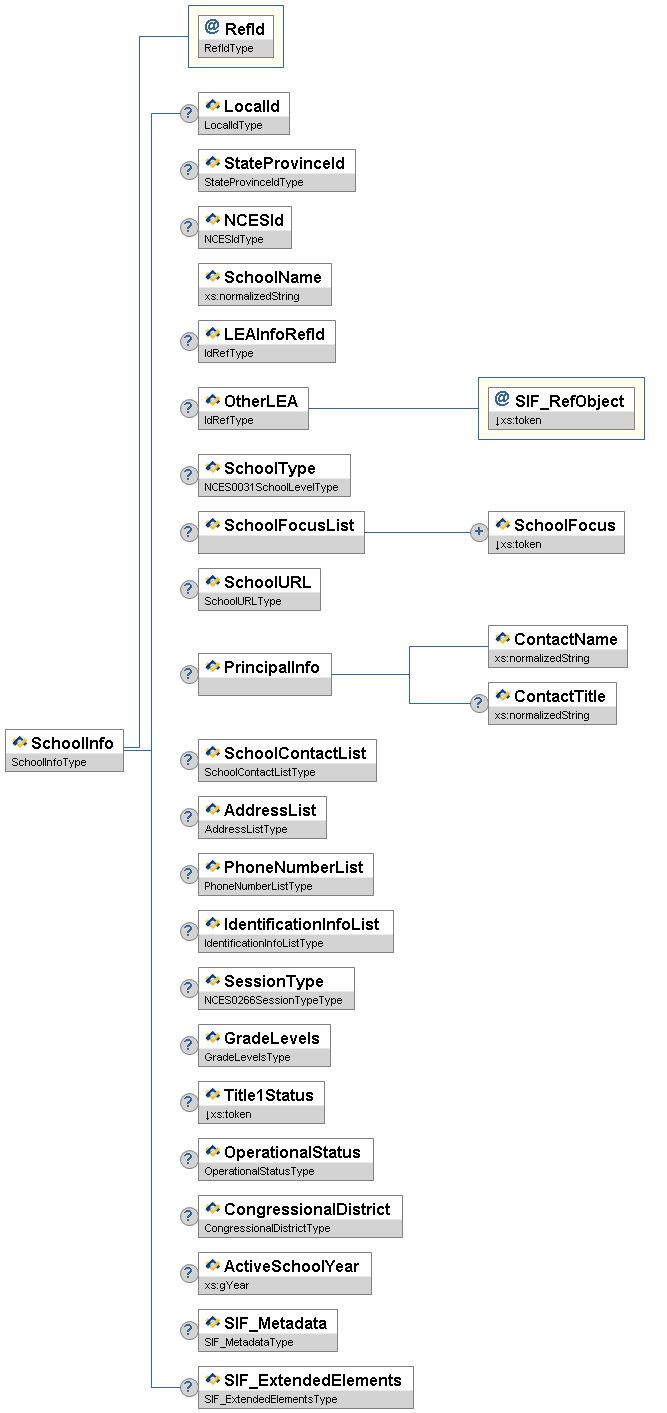
Task: Click the optional marker next to ContactTitle
Action: [479, 703]
